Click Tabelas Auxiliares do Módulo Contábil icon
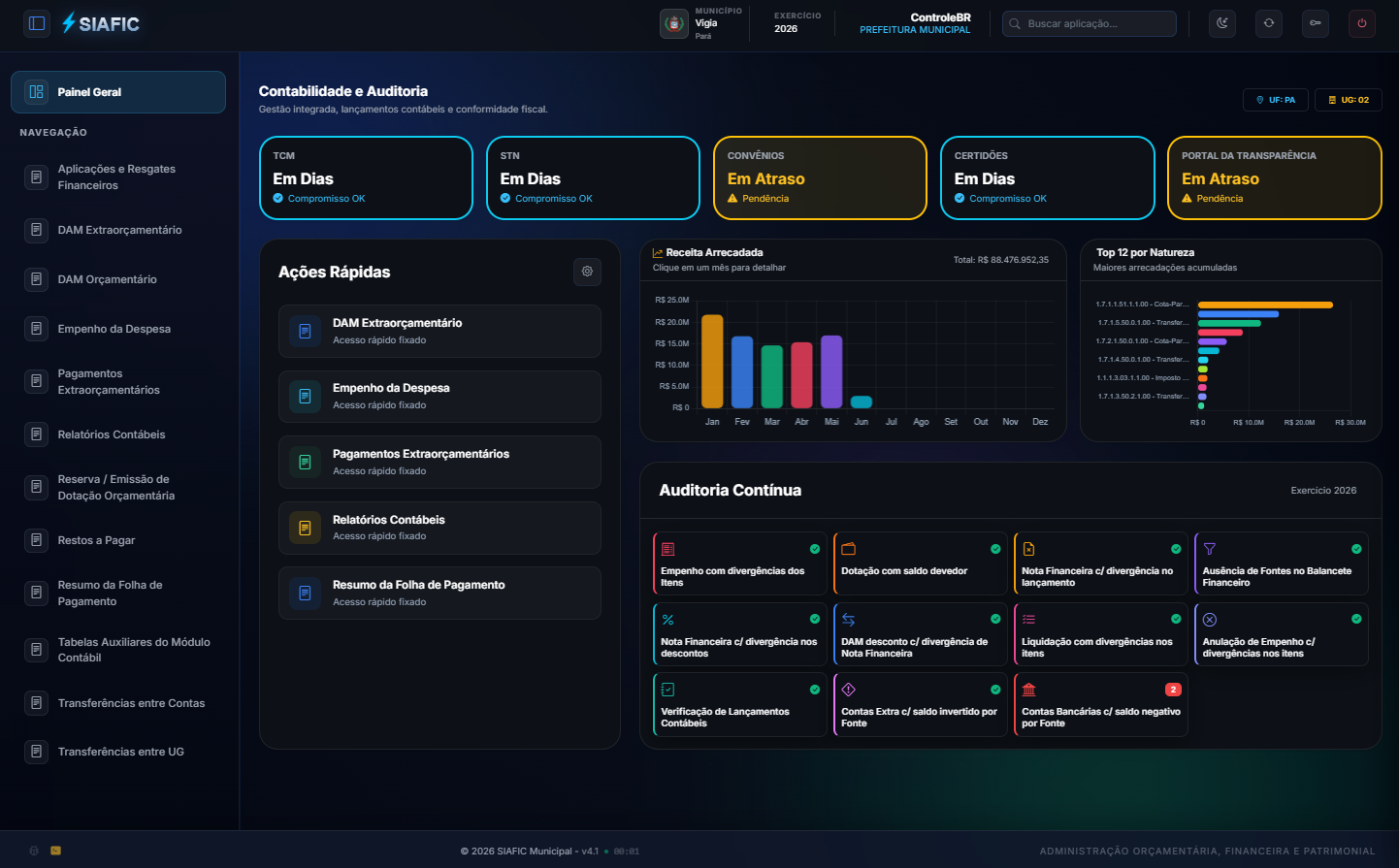 pyautogui.click(x=36, y=650)
